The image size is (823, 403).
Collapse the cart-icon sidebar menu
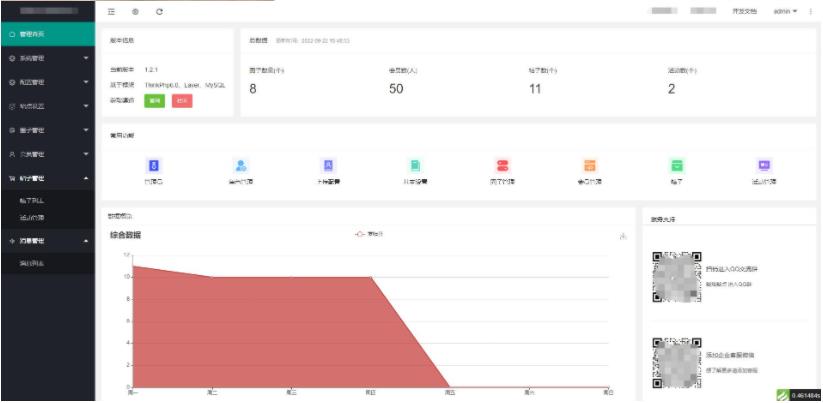pos(47,178)
